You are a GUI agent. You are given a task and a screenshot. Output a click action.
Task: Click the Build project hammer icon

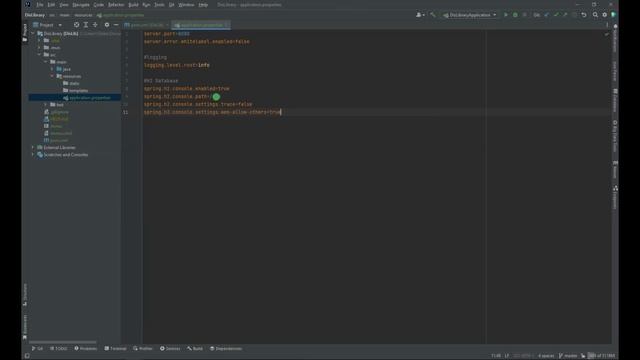tap(433, 15)
